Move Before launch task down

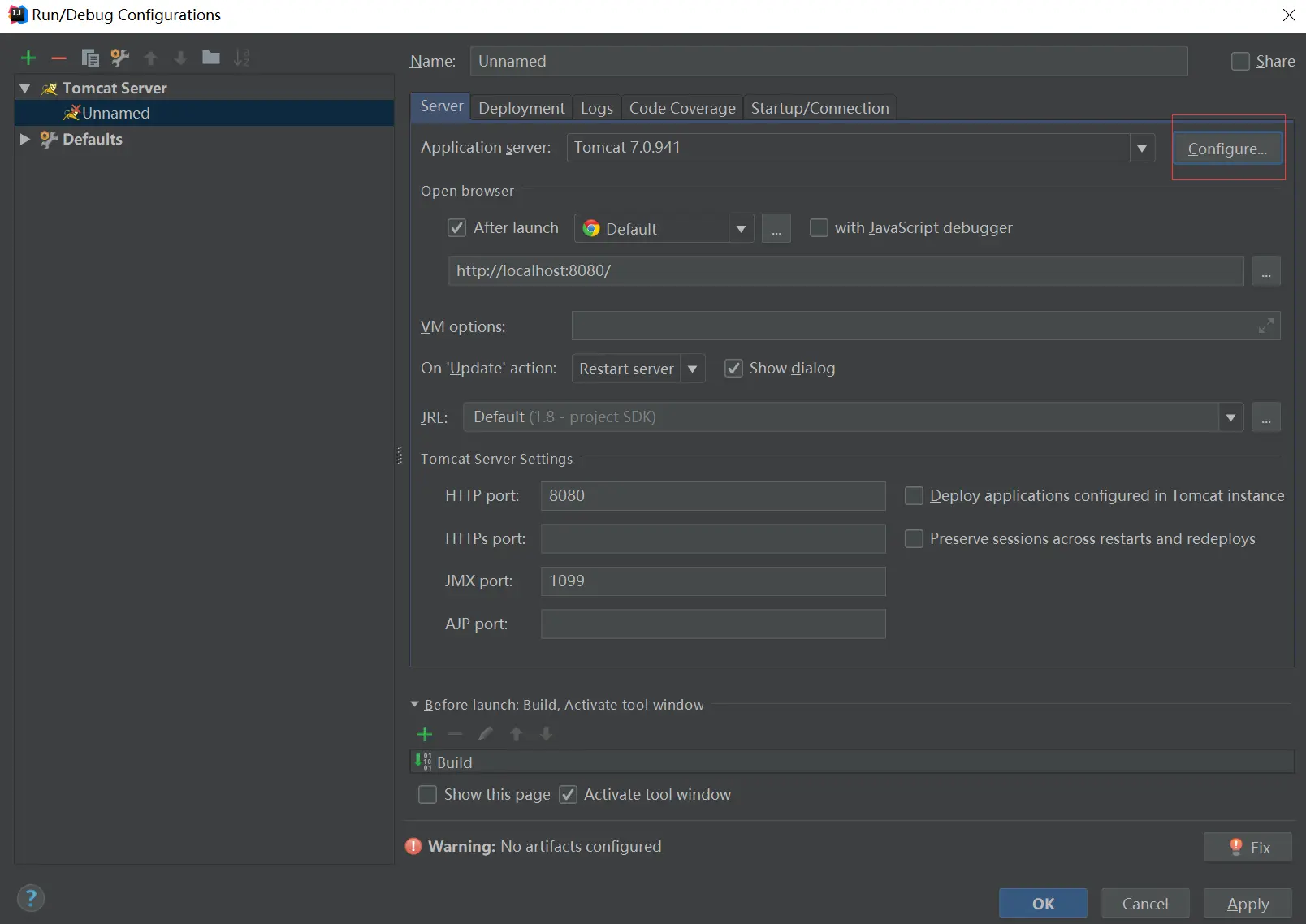point(546,734)
